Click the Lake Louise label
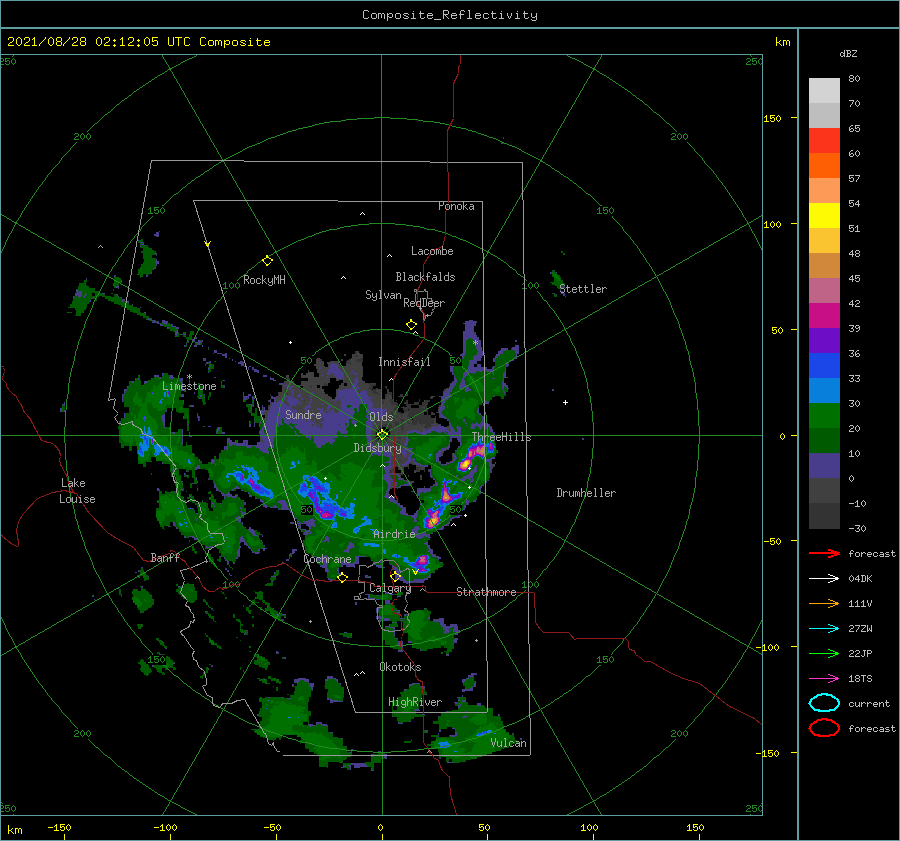The width and height of the screenshot is (900, 841). tap(77, 491)
